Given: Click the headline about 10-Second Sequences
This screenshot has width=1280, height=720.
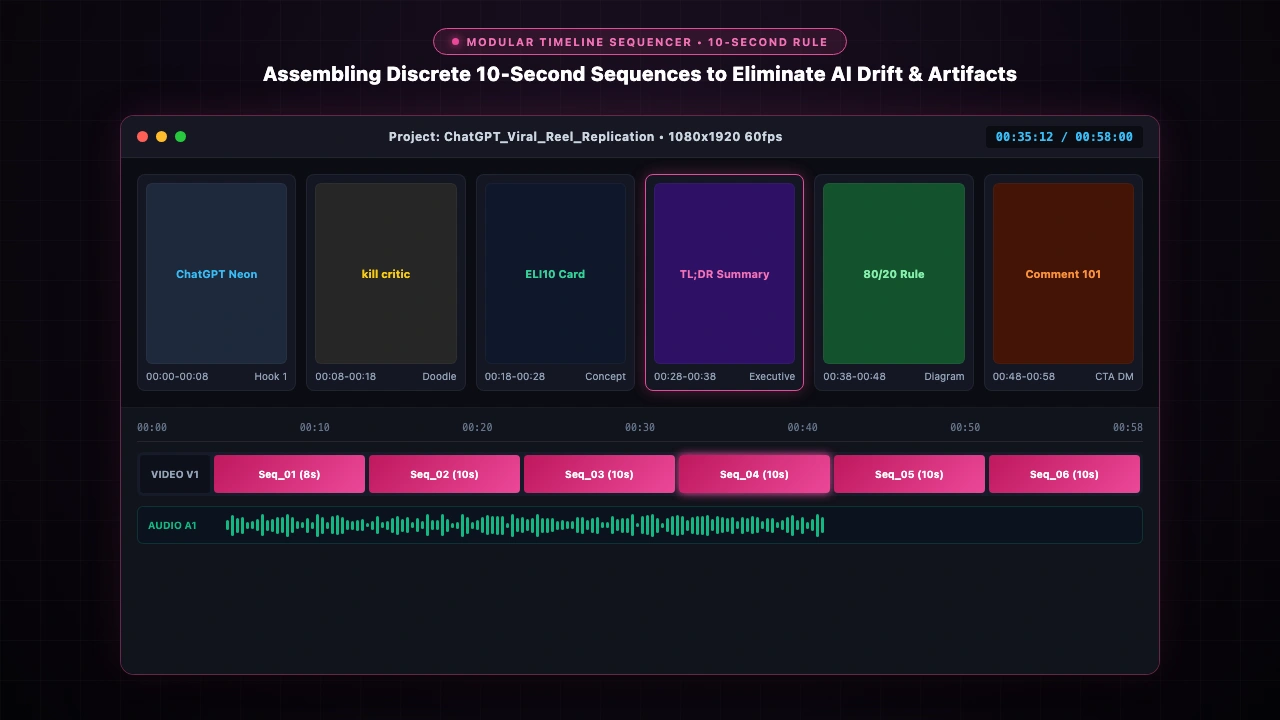Looking at the screenshot, I should click(640, 74).
